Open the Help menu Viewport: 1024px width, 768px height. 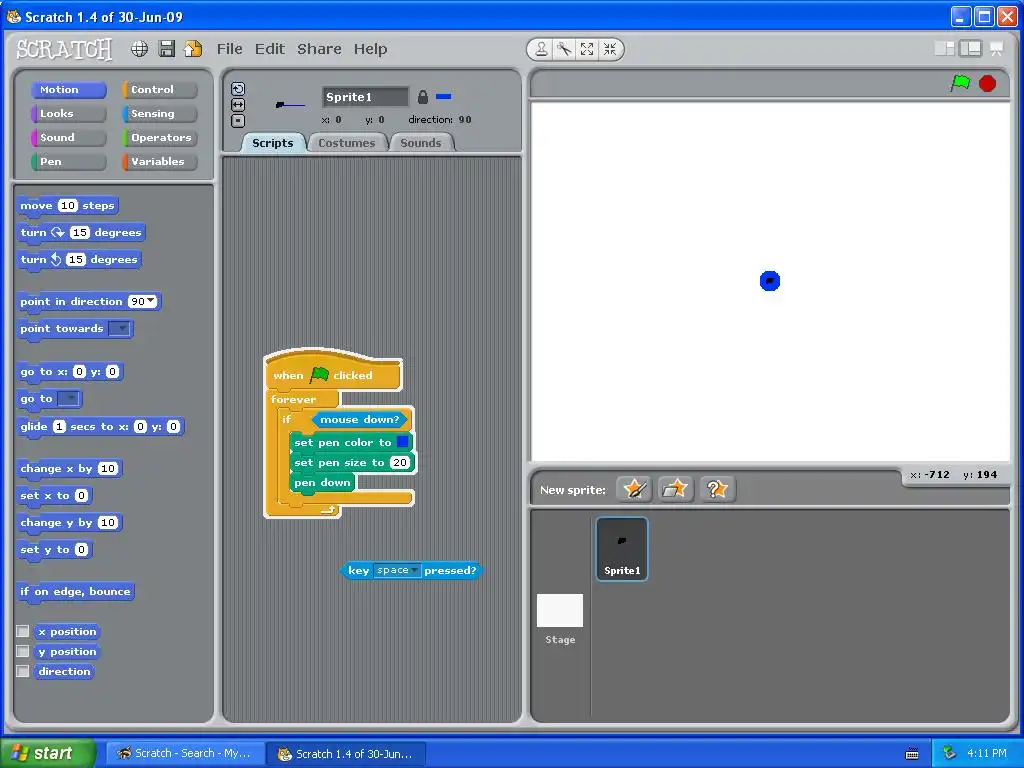click(370, 49)
